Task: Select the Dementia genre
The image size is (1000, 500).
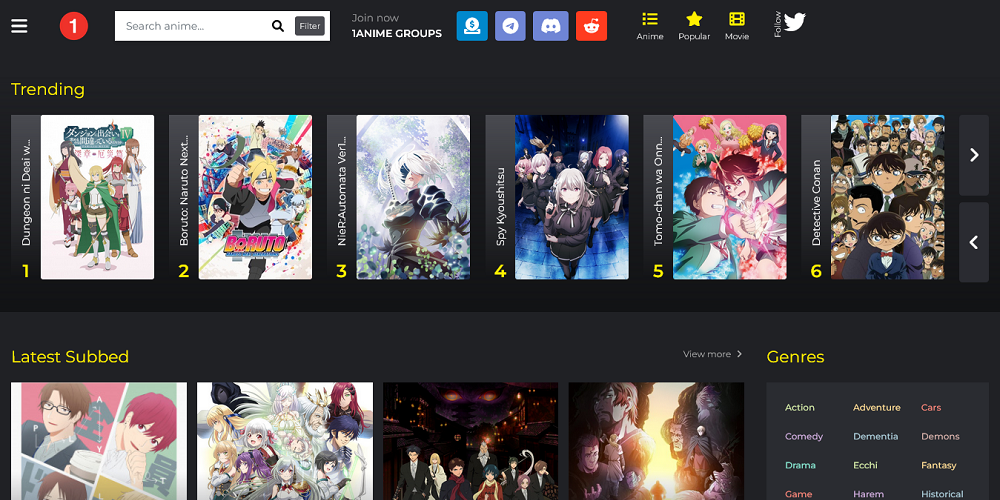Action: tap(876, 437)
